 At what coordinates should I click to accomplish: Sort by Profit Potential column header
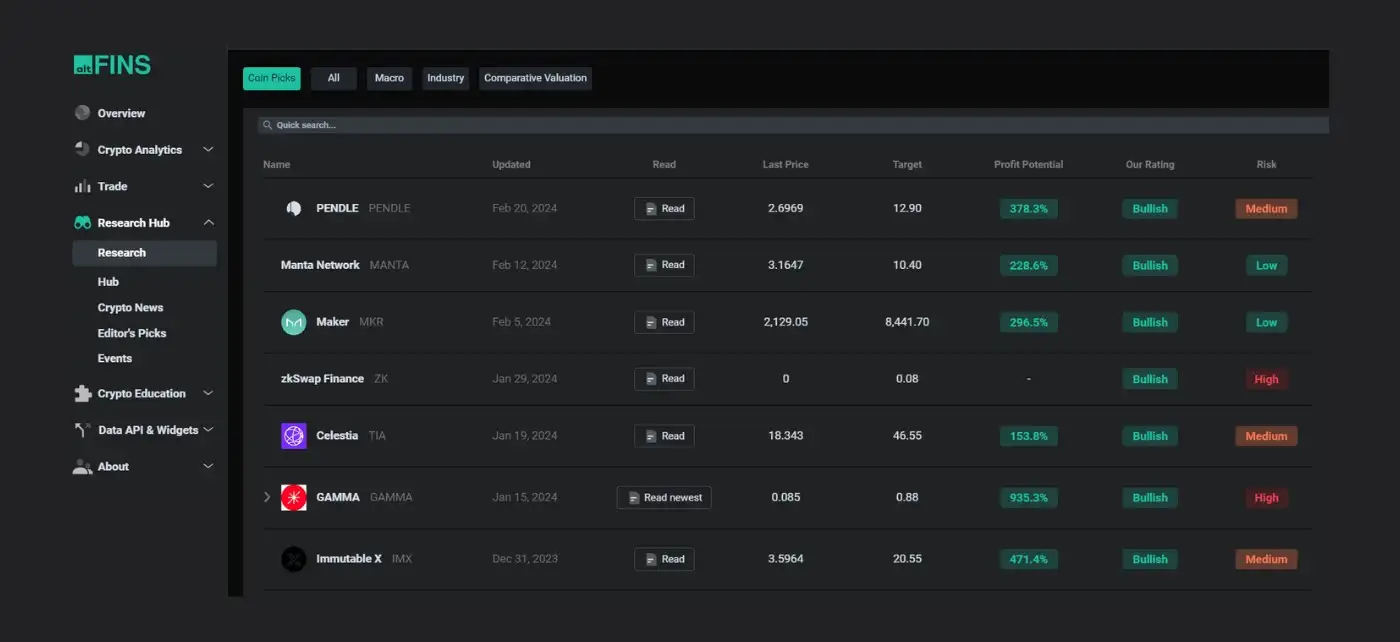click(x=1028, y=164)
